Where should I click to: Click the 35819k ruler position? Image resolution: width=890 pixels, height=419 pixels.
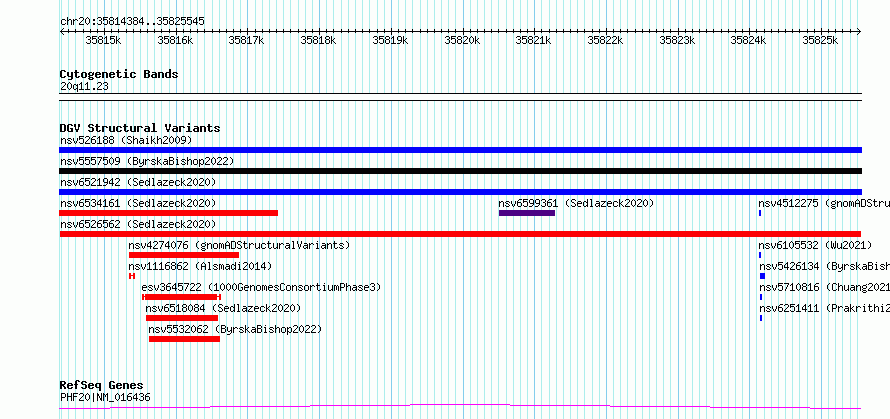pos(391,40)
